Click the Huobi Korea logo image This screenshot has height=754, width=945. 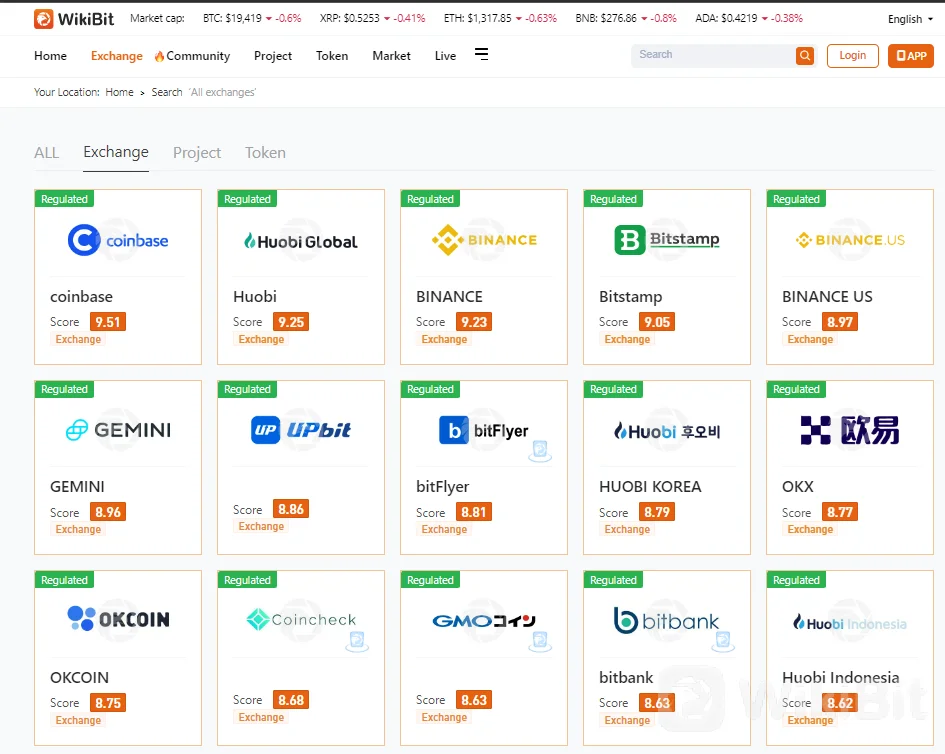[667, 432]
